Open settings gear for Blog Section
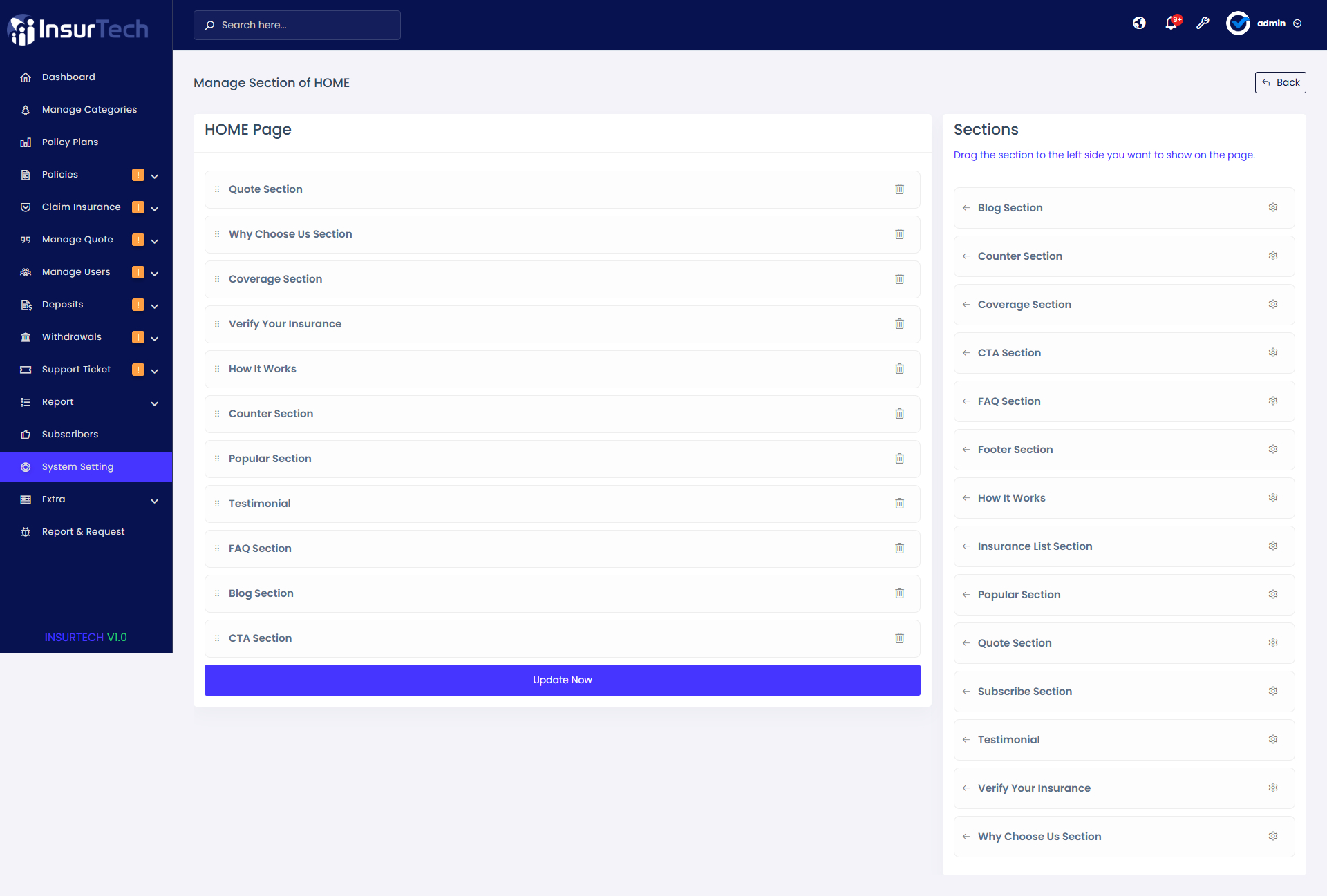The width and height of the screenshot is (1327, 896). click(x=1272, y=208)
